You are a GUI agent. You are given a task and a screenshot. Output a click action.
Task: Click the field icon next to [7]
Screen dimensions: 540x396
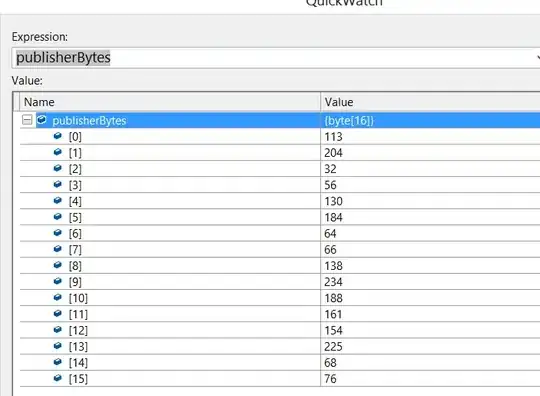click(x=58, y=249)
